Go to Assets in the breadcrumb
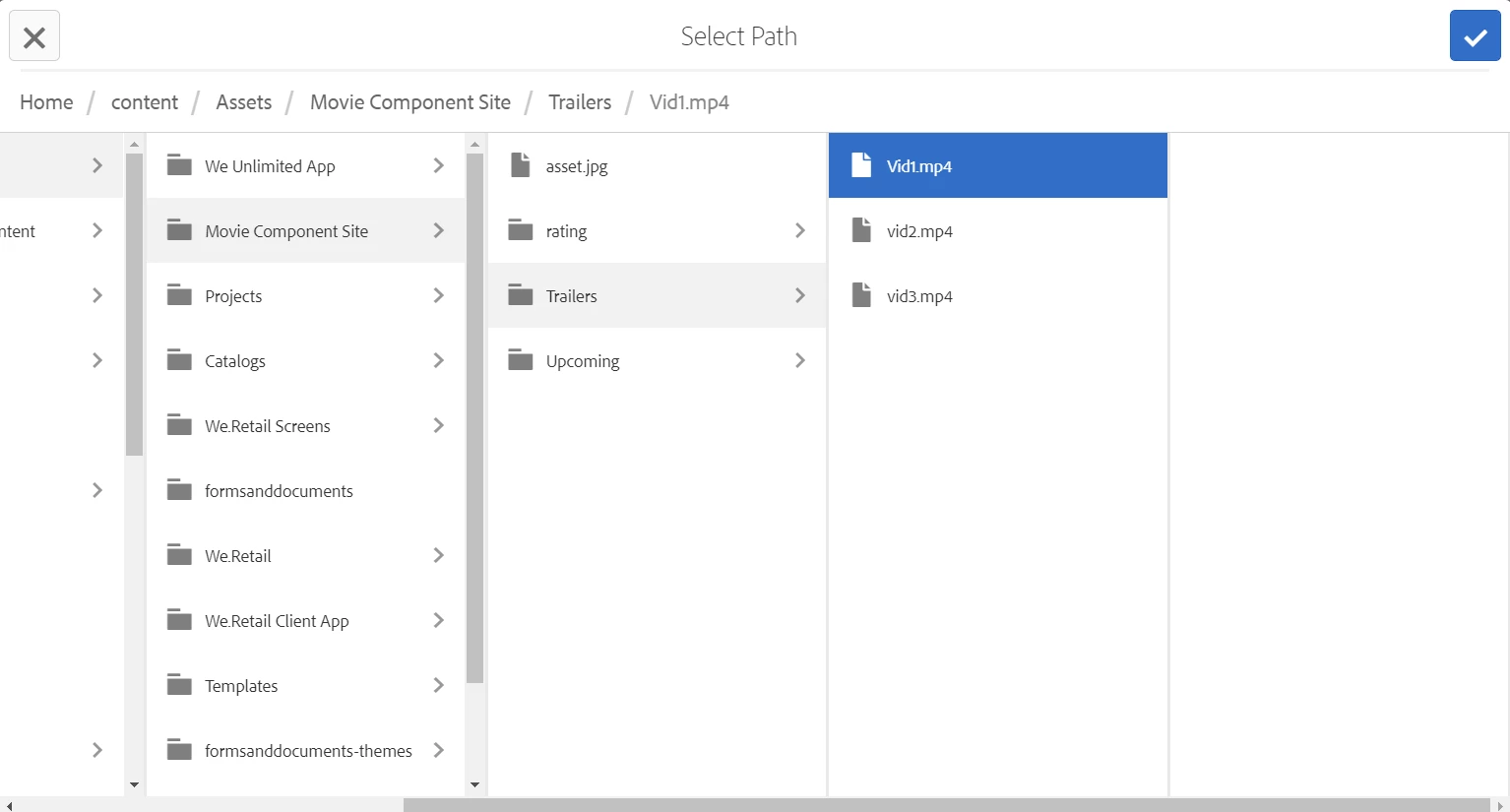 coord(244,102)
